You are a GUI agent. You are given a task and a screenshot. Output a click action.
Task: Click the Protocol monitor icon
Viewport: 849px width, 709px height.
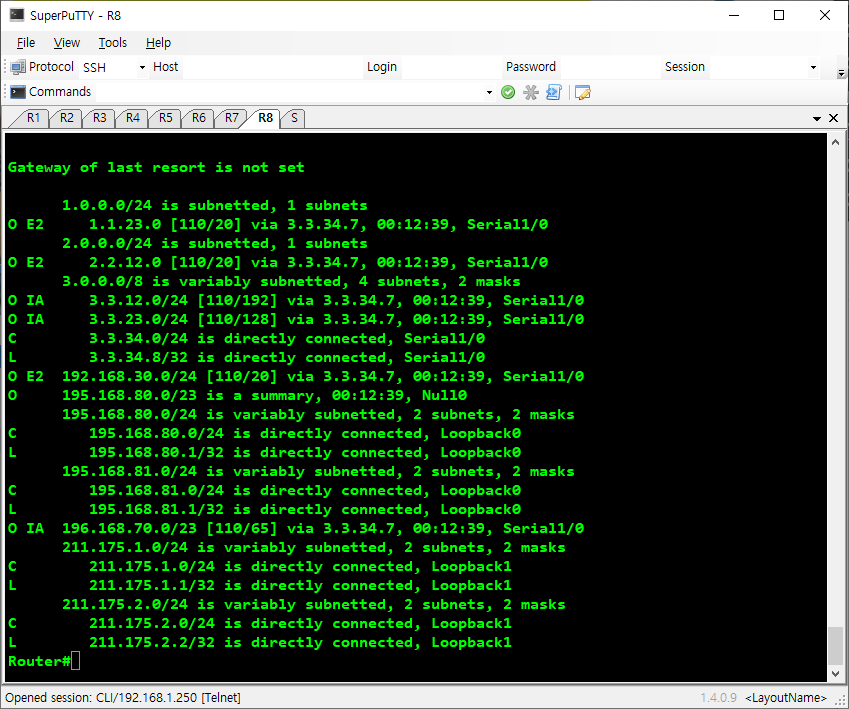18,67
